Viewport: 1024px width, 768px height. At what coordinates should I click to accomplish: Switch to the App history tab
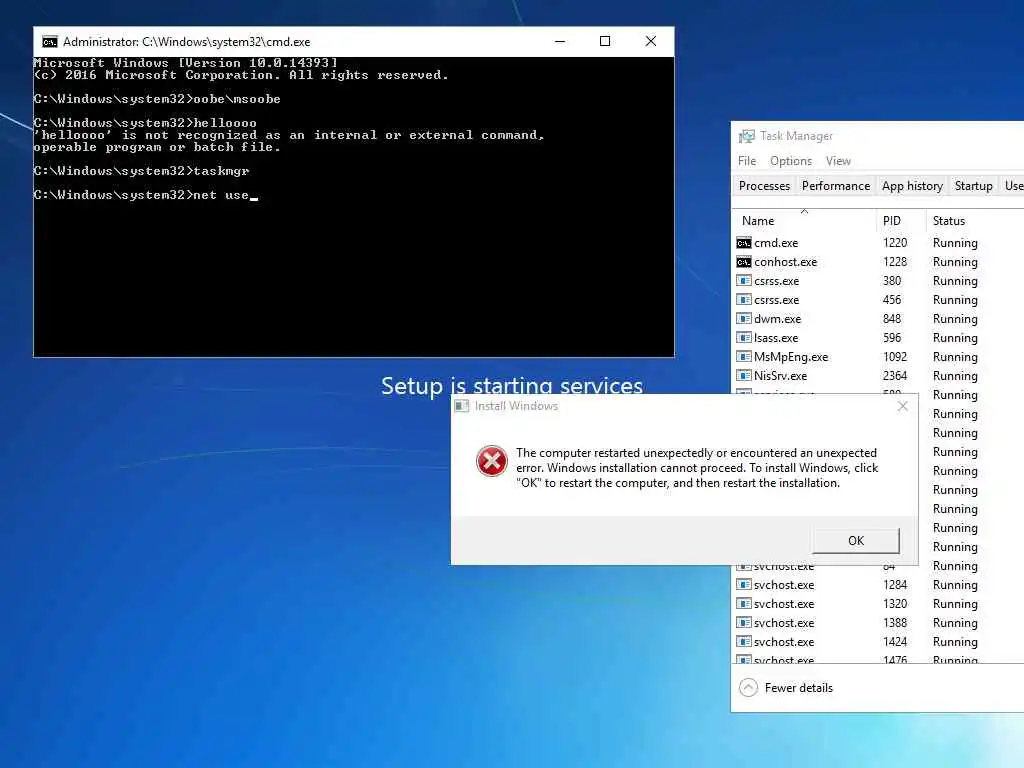[912, 186]
